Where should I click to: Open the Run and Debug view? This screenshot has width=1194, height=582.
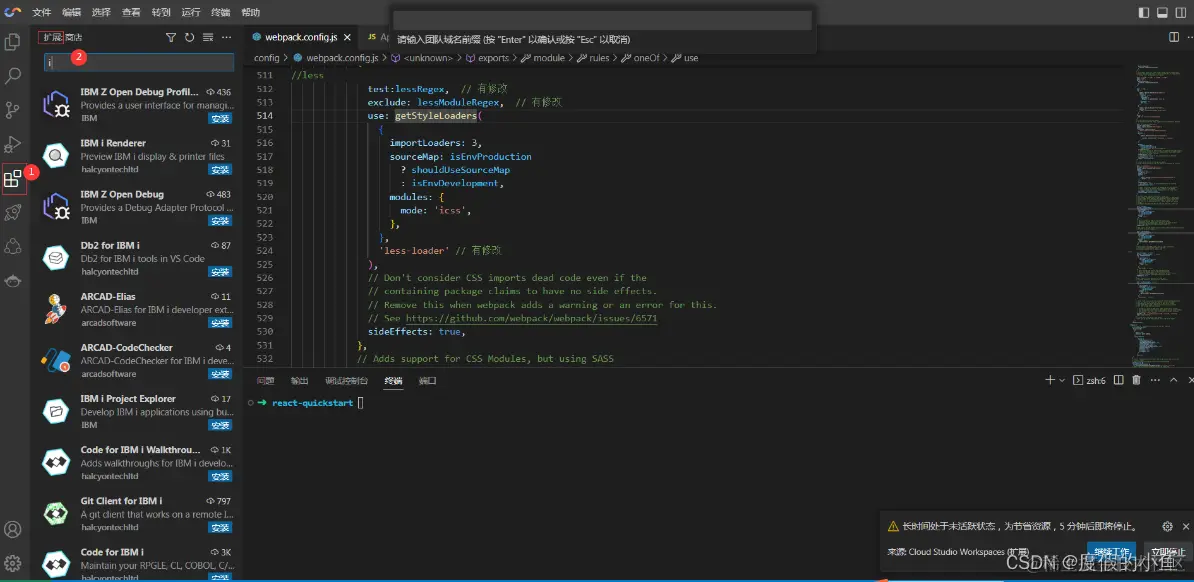coord(13,144)
